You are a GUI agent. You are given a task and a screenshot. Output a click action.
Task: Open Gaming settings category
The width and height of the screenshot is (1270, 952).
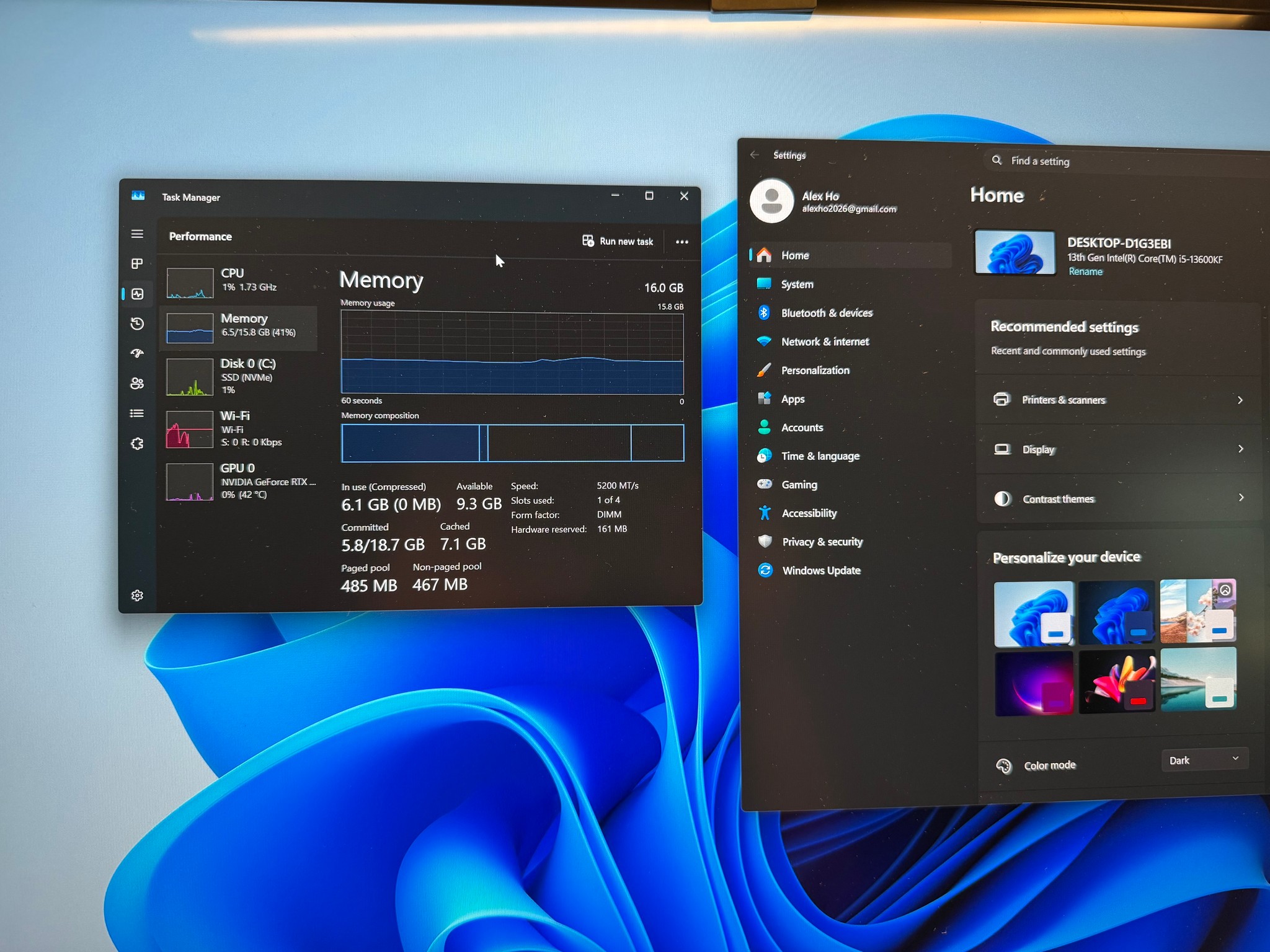click(x=850, y=485)
